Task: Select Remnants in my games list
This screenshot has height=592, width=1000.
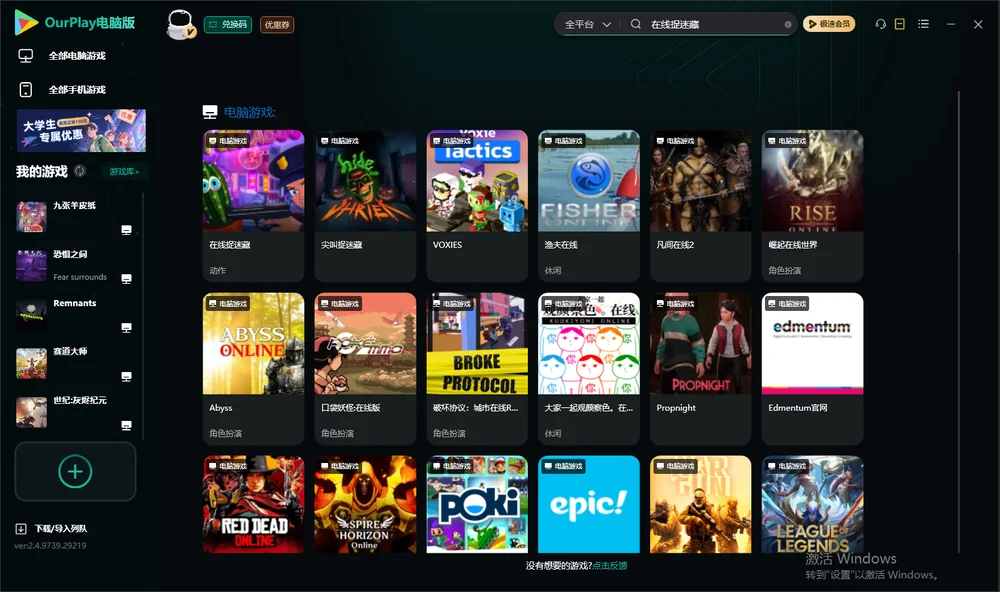Action: [74, 314]
